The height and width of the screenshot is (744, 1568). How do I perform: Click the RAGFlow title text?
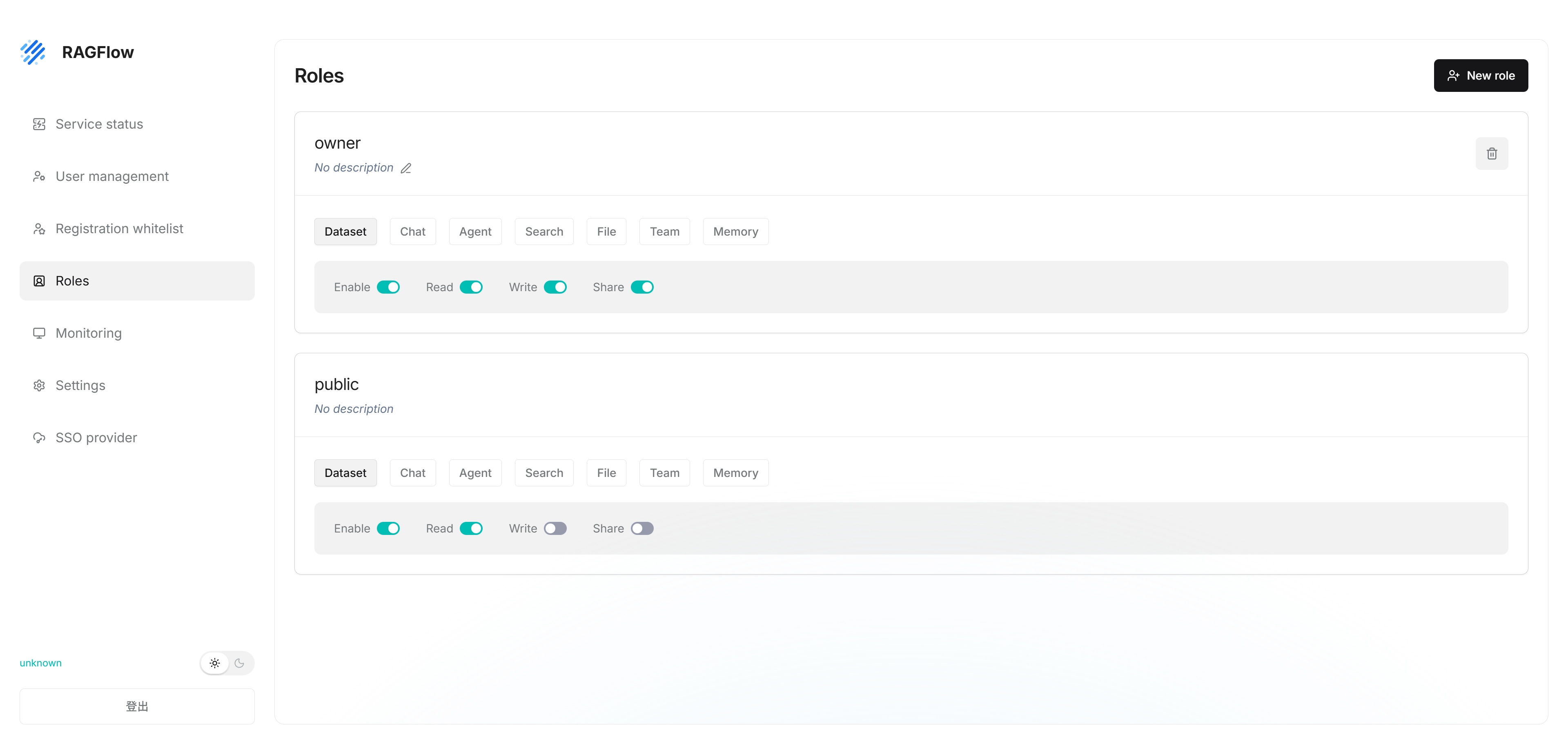pos(98,52)
